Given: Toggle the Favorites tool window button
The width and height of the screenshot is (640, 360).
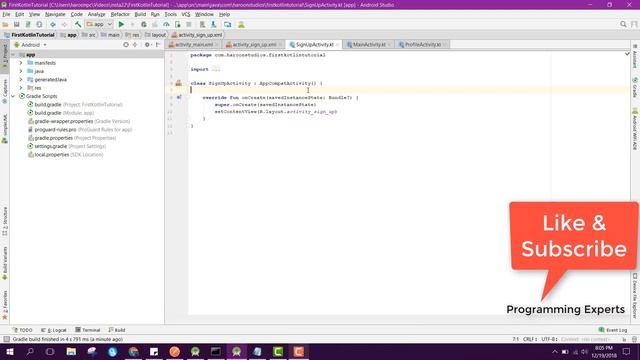Looking at the screenshot, I should pyautogui.click(x=5, y=305).
